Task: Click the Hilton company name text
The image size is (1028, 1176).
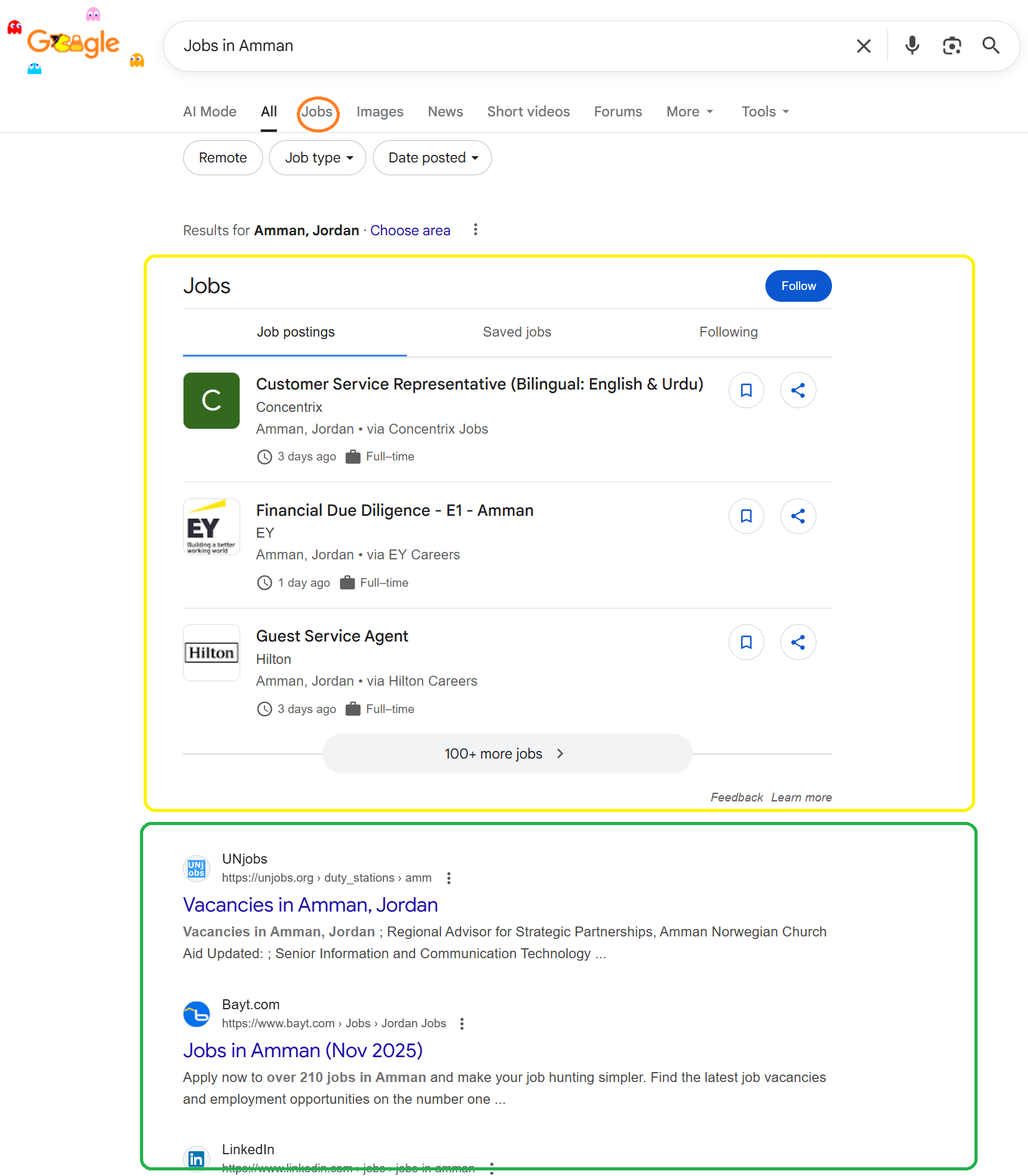Action: point(274,659)
